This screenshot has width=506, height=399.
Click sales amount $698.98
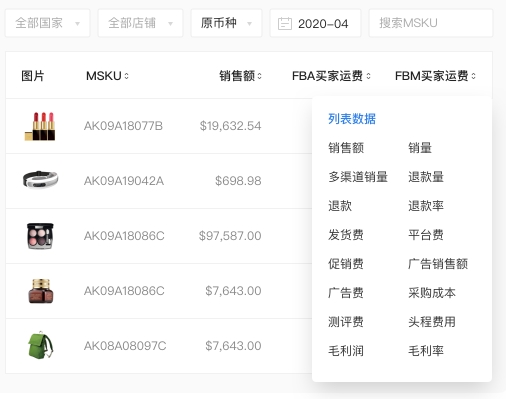238,181
